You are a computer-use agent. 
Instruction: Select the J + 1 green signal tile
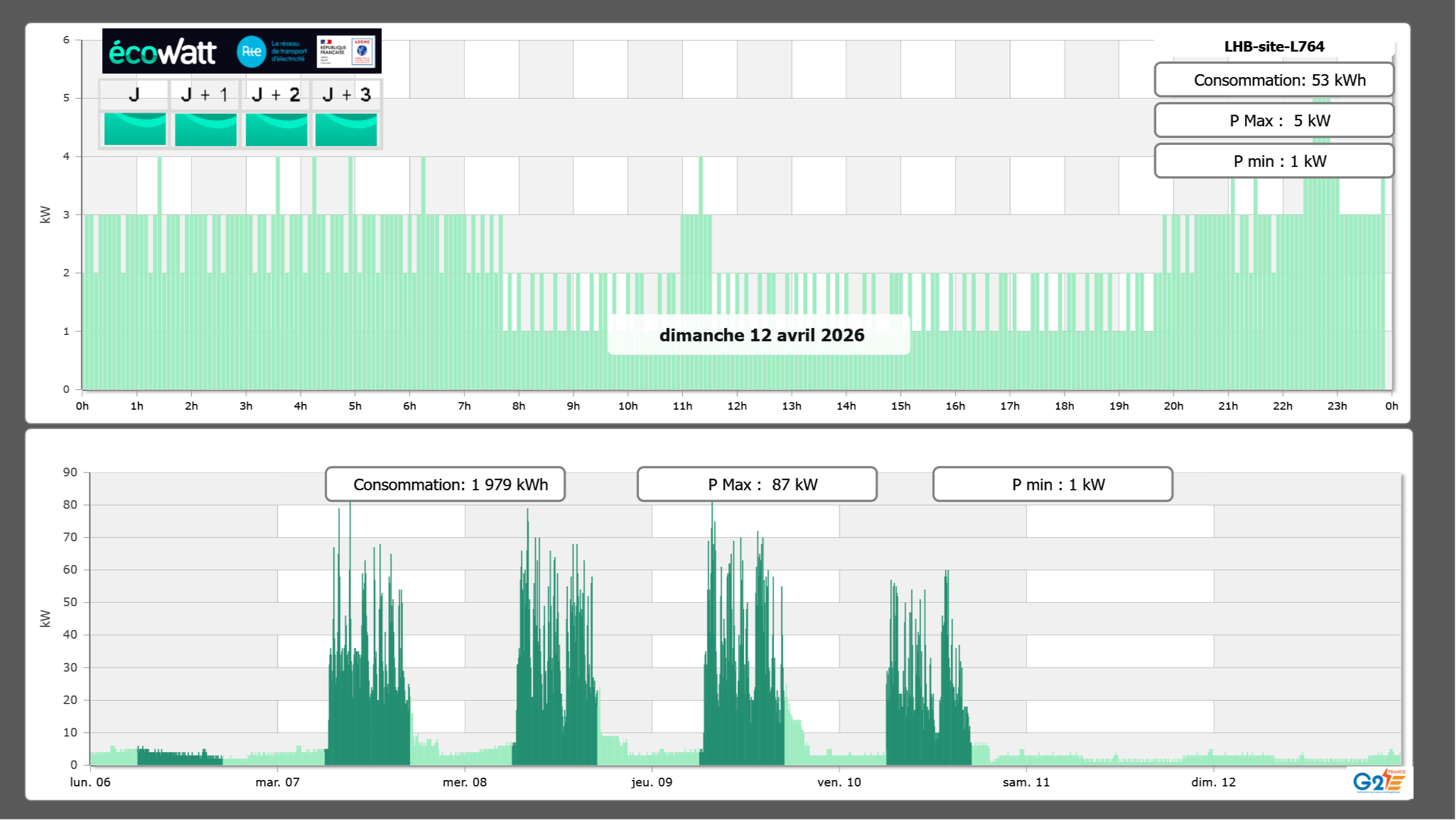(205, 129)
